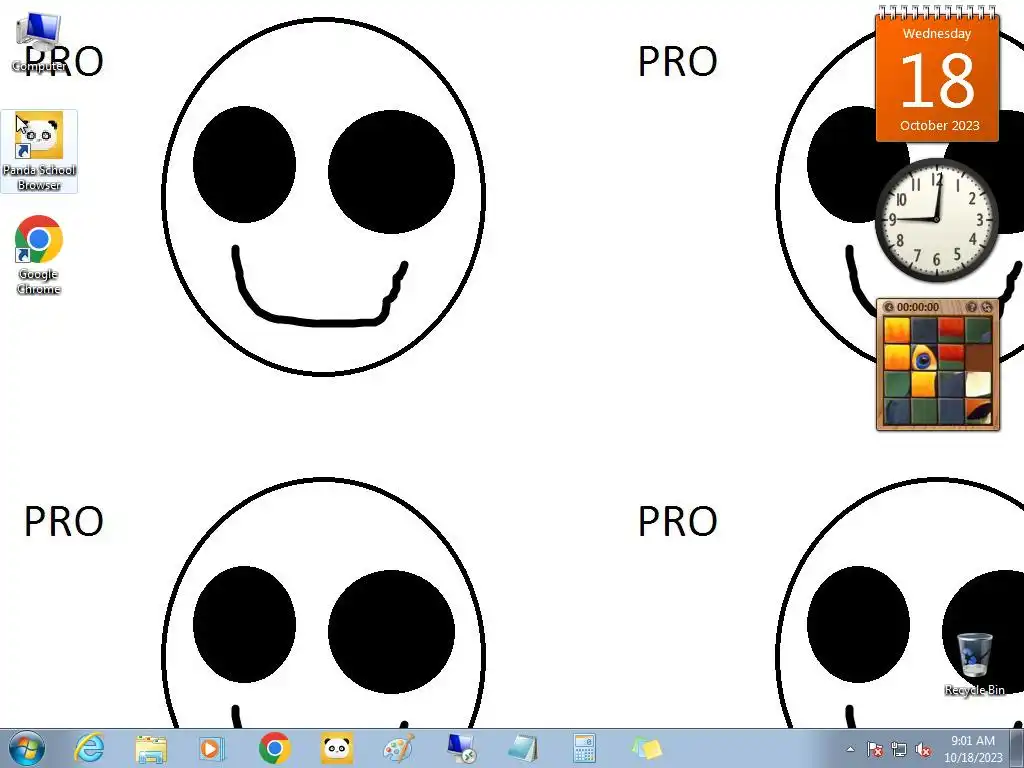This screenshot has width=1024, height=768.
Task: Open the taskbar clock showing 9:01 AM
Action: 972,749
